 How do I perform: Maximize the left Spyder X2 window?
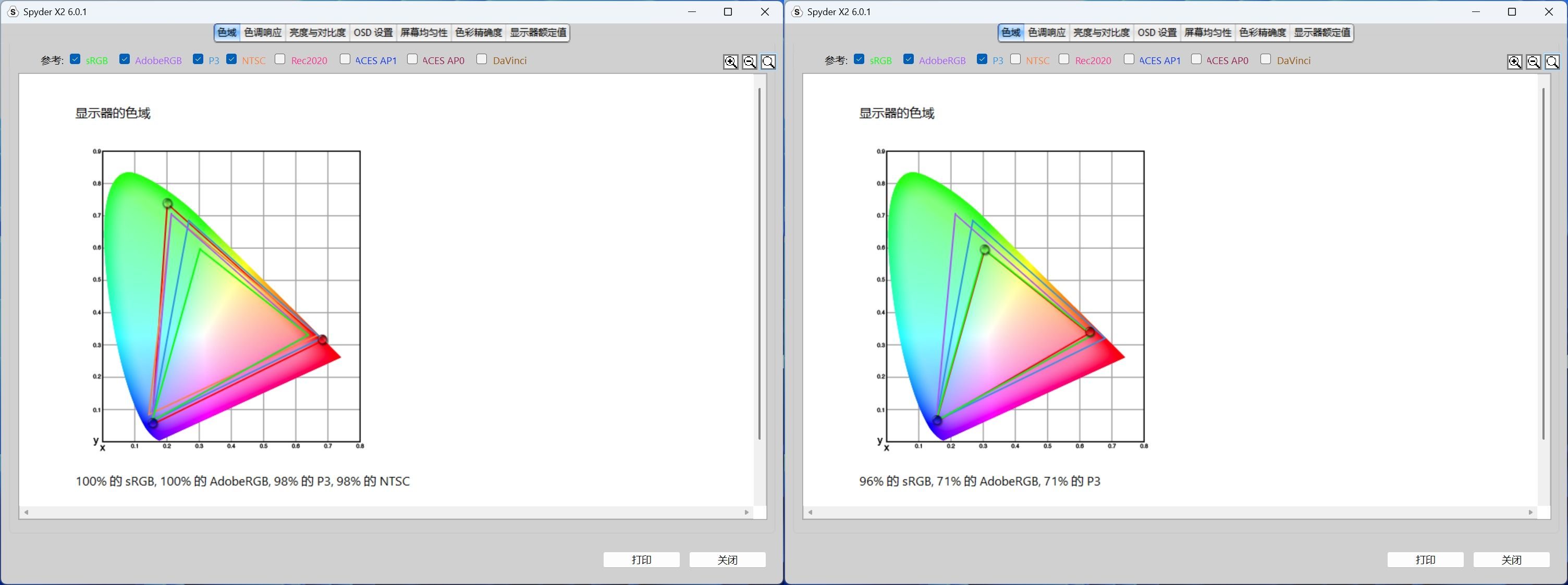tap(727, 11)
